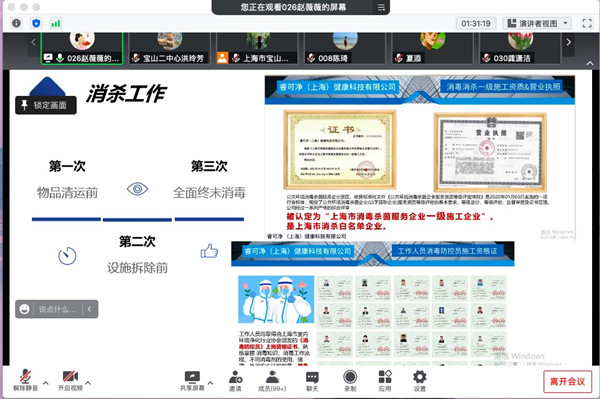Click the 物品清运前 text

[x=67, y=193]
